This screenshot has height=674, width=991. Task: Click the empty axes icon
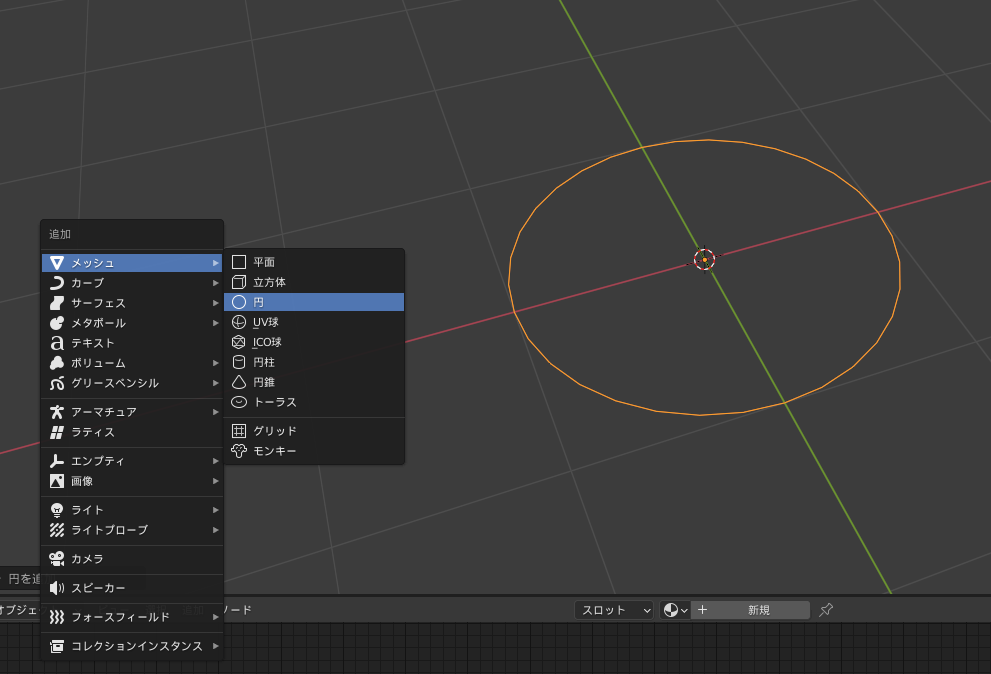click(57, 461)
